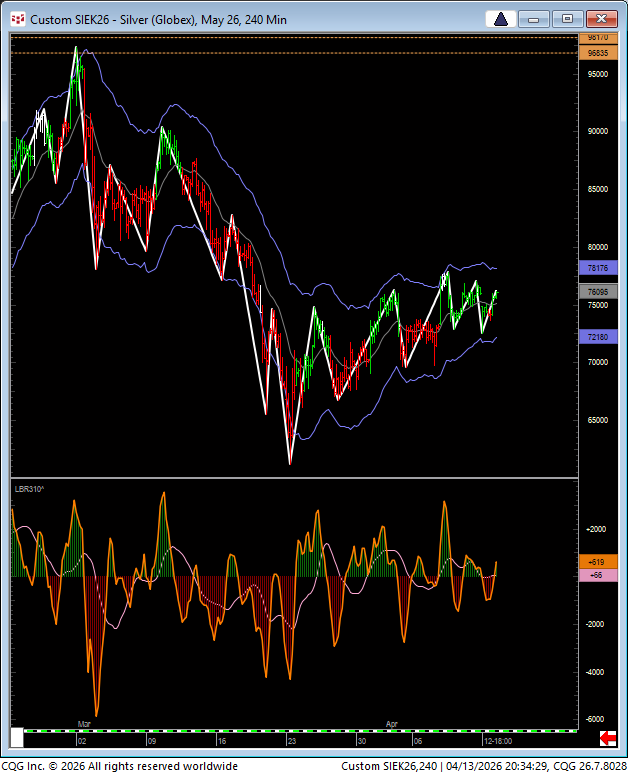Maximize the Silver chart window
The image size is (628, 774).
[x=567, y=19]
